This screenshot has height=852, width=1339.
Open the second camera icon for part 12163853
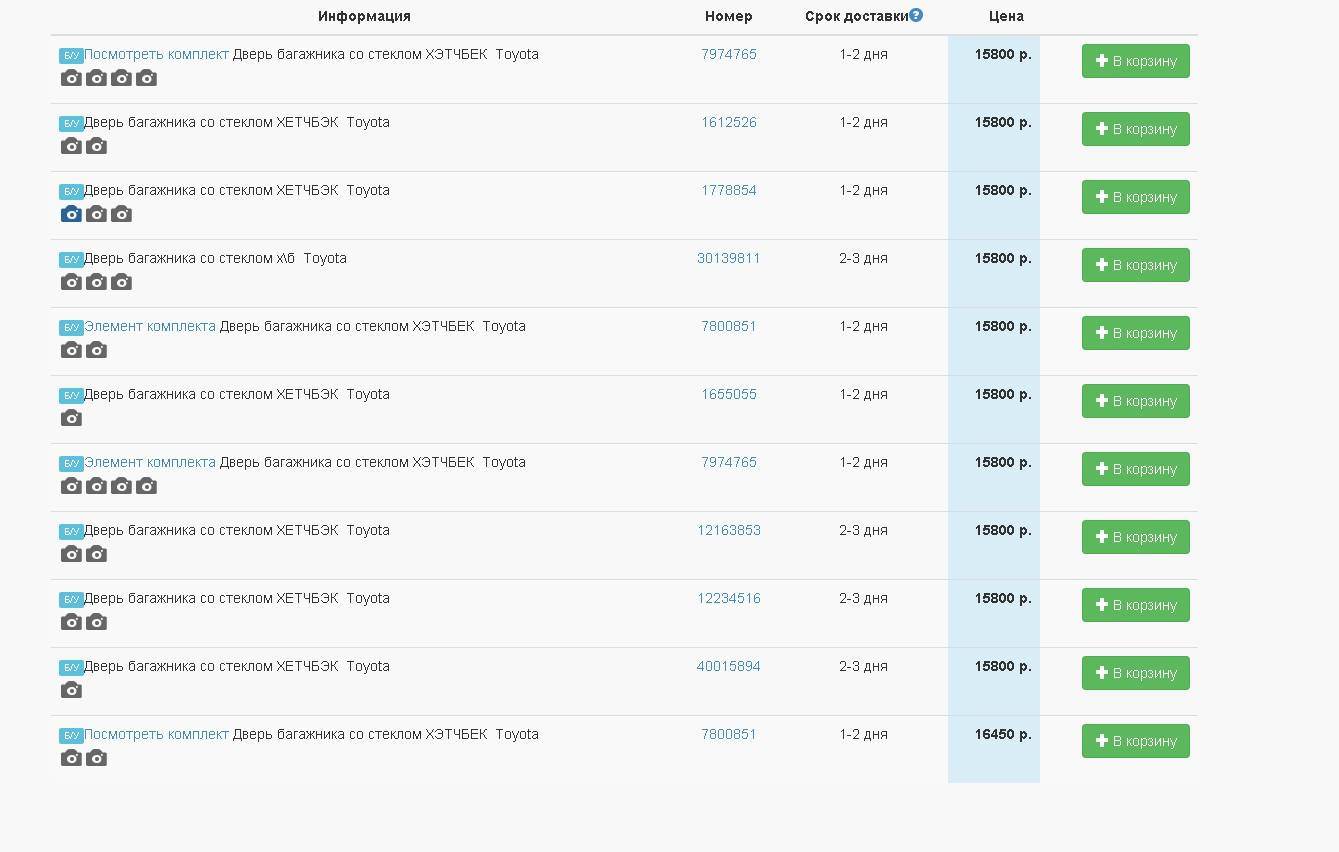coord(96,554)
